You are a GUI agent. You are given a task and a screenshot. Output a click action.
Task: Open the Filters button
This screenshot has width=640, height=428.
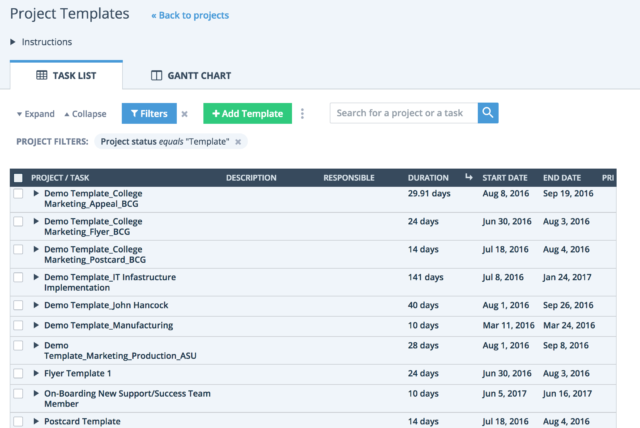point(149,113)
